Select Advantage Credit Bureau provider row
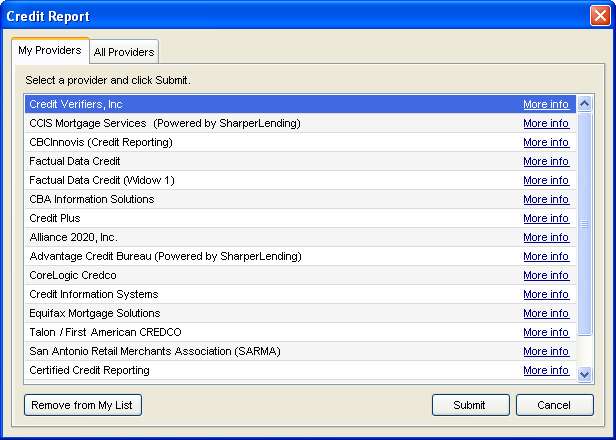The image size is (616, 440). [165, 256]
